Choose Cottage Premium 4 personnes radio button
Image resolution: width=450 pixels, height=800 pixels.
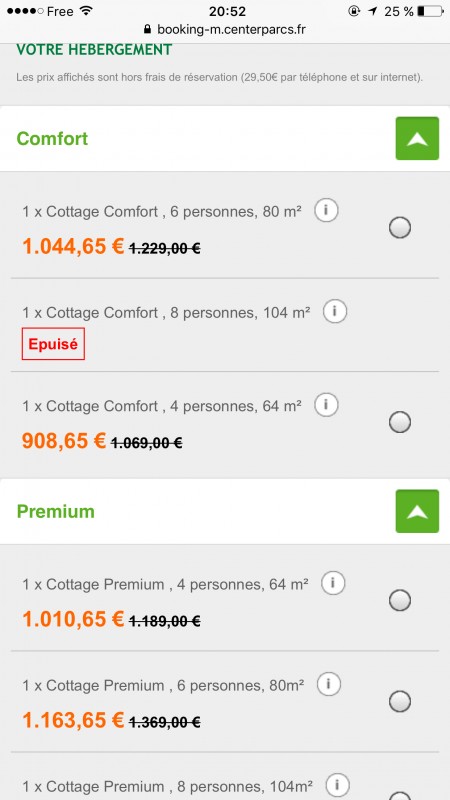(399, 601)
